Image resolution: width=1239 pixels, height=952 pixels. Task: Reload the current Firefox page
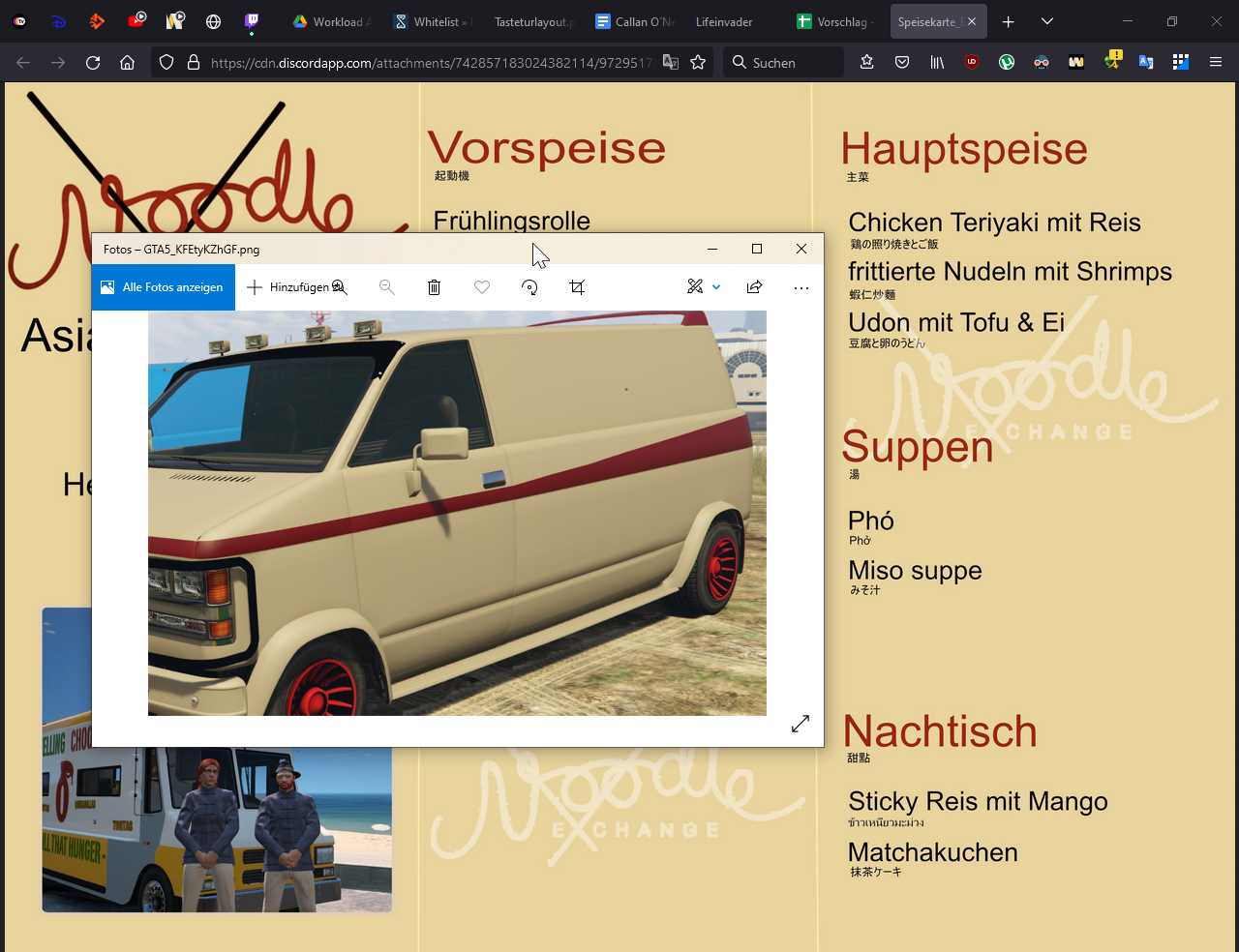coord(93,62)
